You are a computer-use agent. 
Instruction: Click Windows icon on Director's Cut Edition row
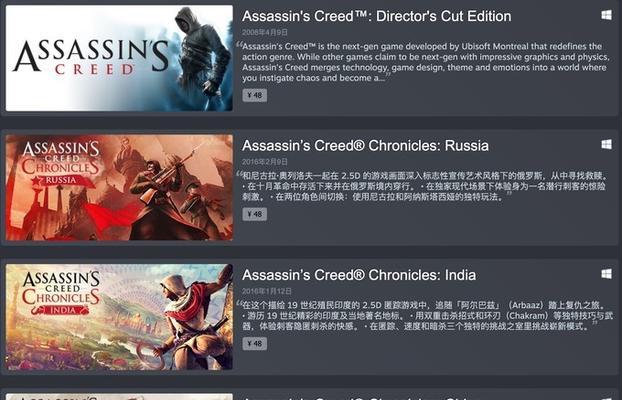(x=606, y=15)
